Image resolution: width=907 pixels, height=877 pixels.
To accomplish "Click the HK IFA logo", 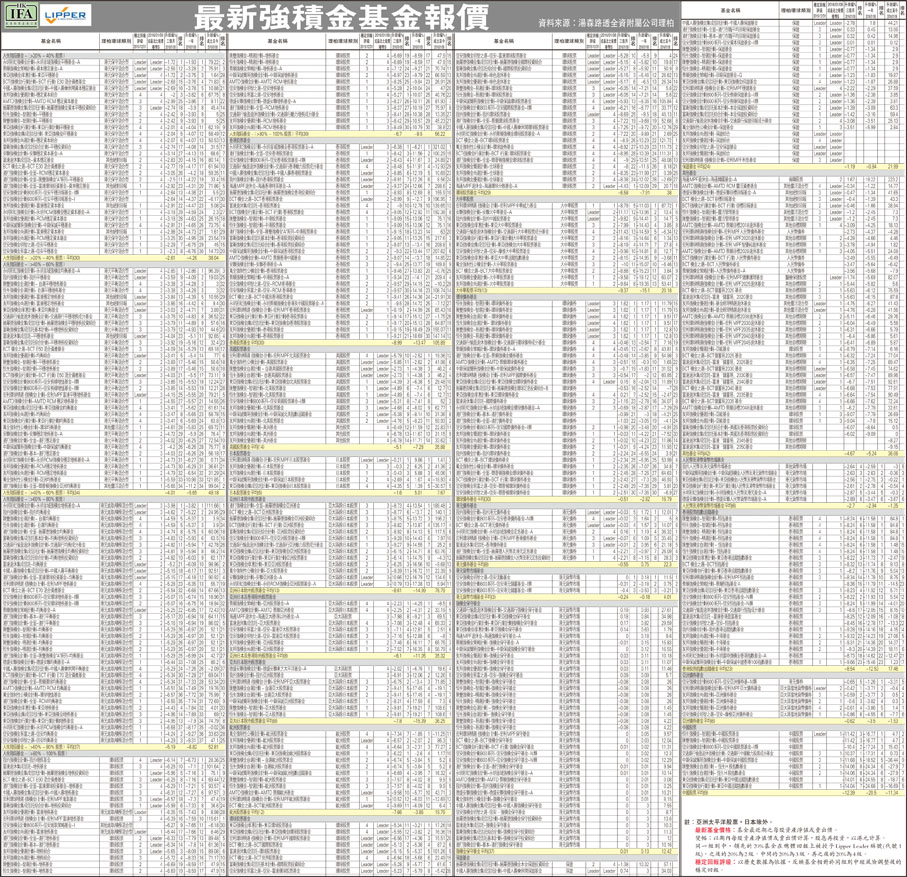I will click(20, 14).
